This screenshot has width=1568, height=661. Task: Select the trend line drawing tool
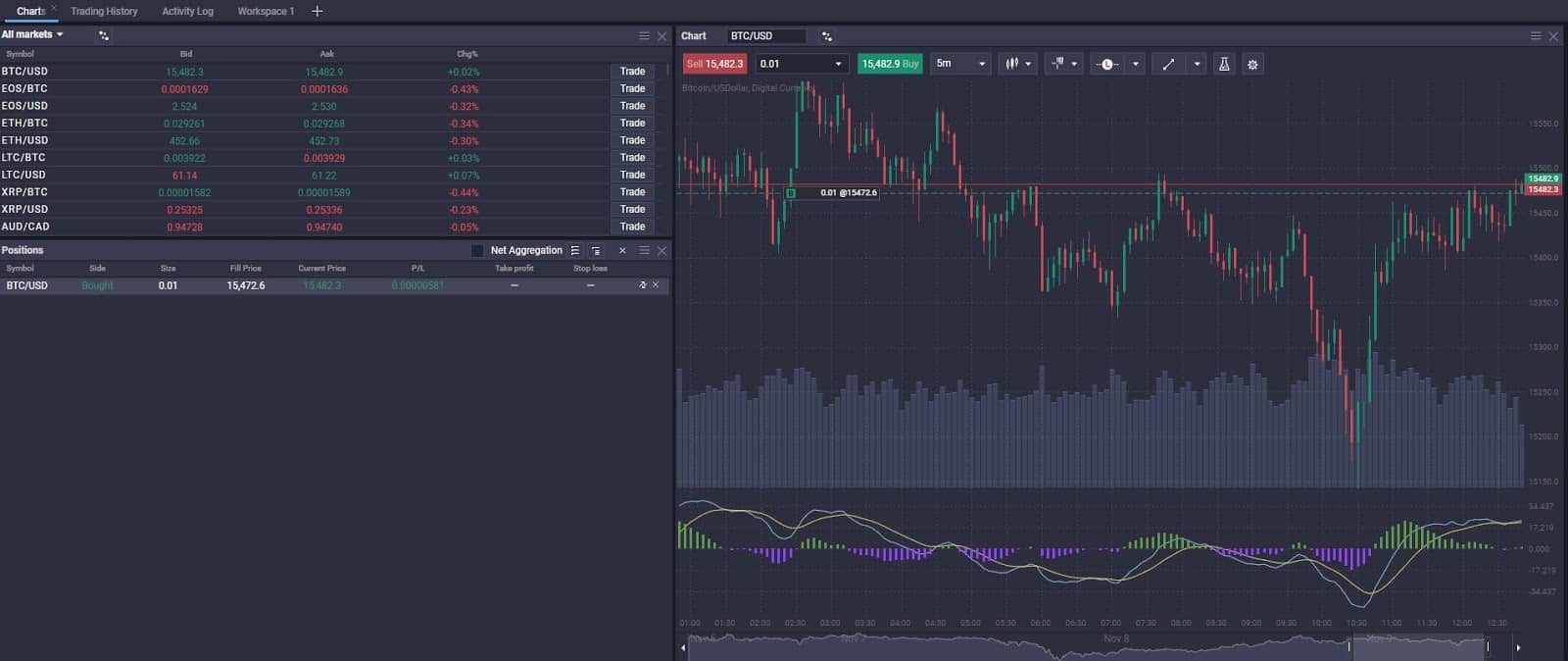[x=1168, y=64]
